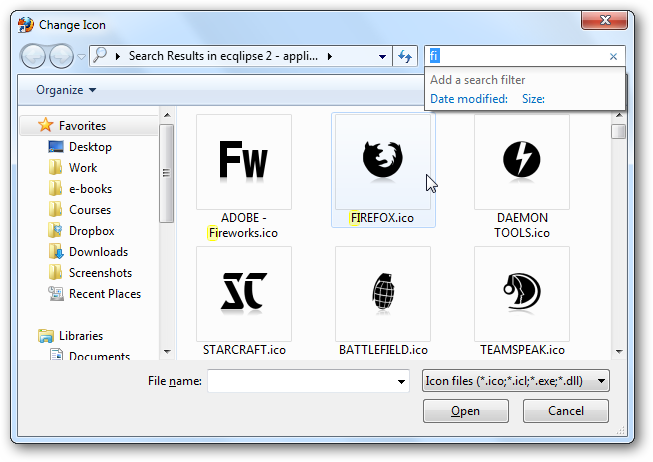Click the Cancel button
This screenshot has width=653, height=462.
[x=566, y=411]
